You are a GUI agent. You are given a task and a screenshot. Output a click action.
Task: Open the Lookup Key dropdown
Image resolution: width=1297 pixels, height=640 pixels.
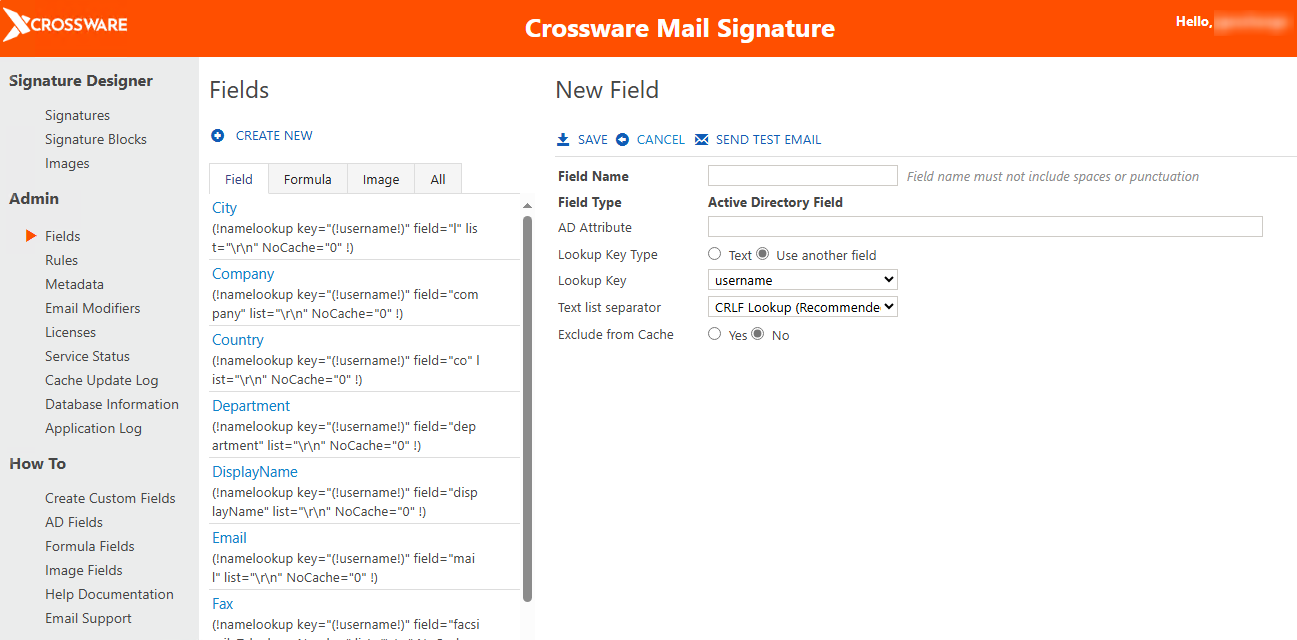click(x=802, y=280)
